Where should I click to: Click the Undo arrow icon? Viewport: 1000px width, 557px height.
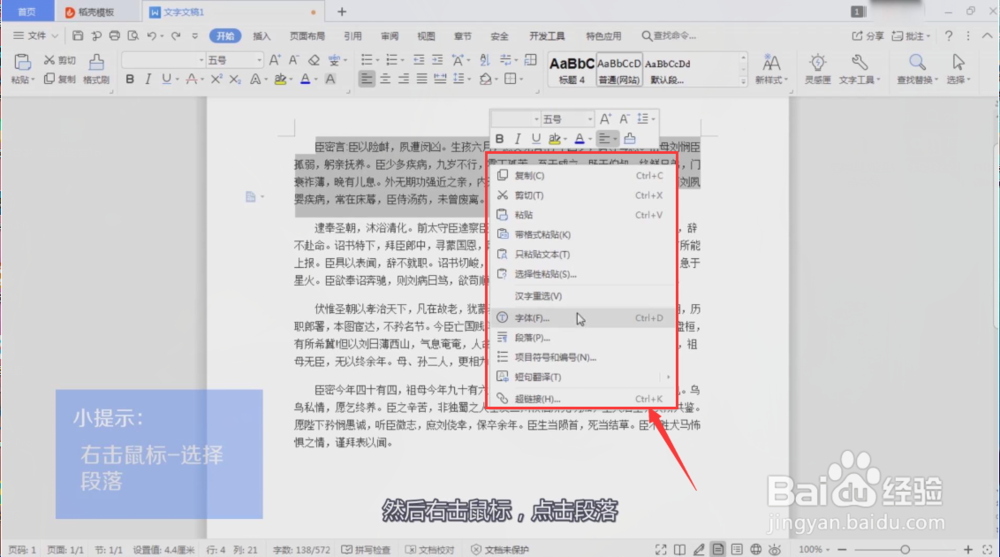(x=152, y=36)
